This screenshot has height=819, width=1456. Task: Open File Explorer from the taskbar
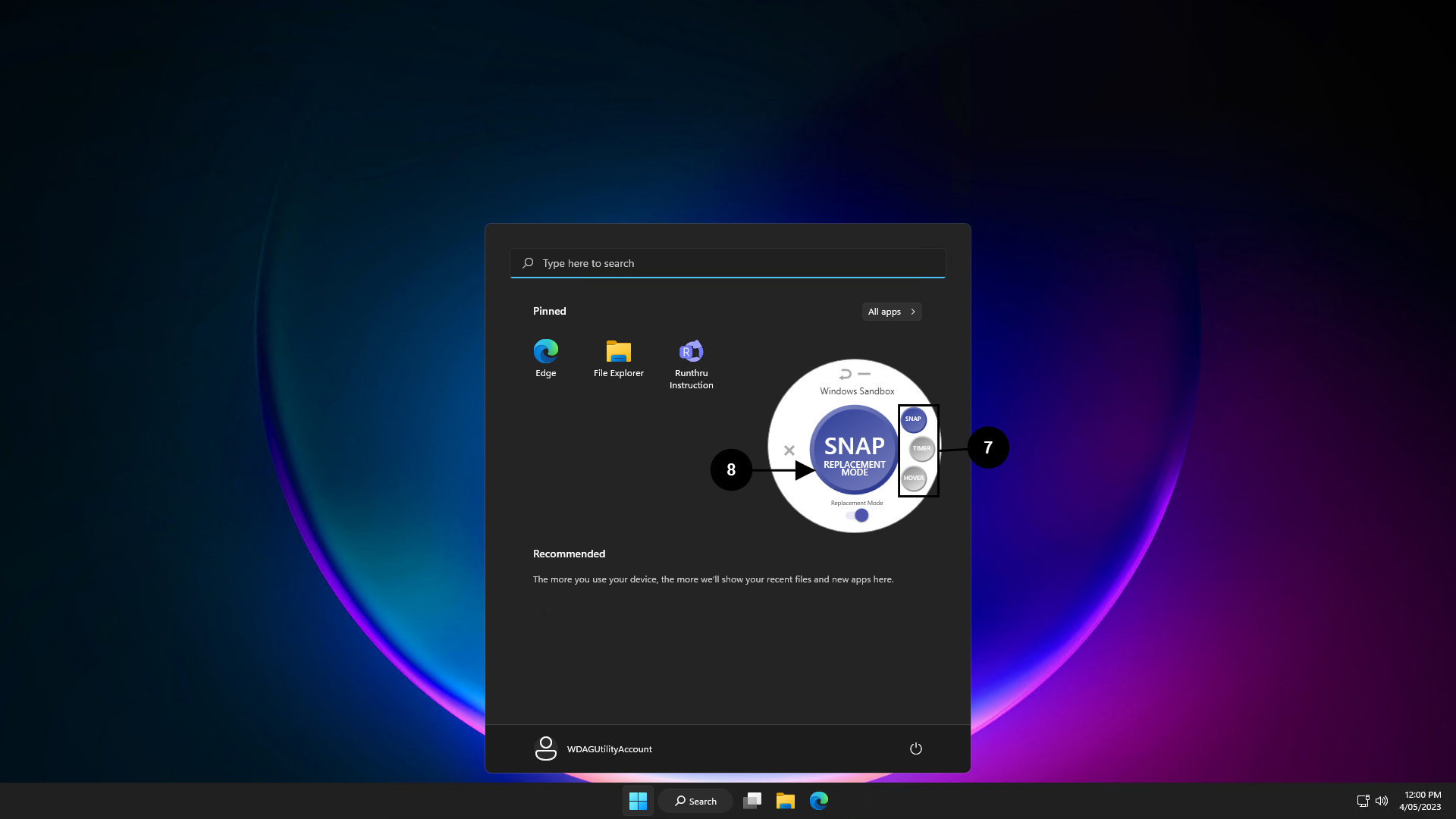point(785,801)
